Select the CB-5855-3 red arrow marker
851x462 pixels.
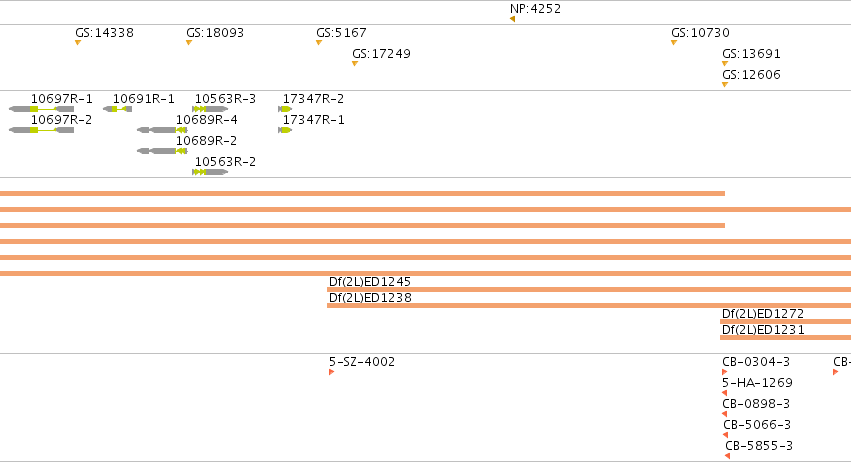click(728, 456)
